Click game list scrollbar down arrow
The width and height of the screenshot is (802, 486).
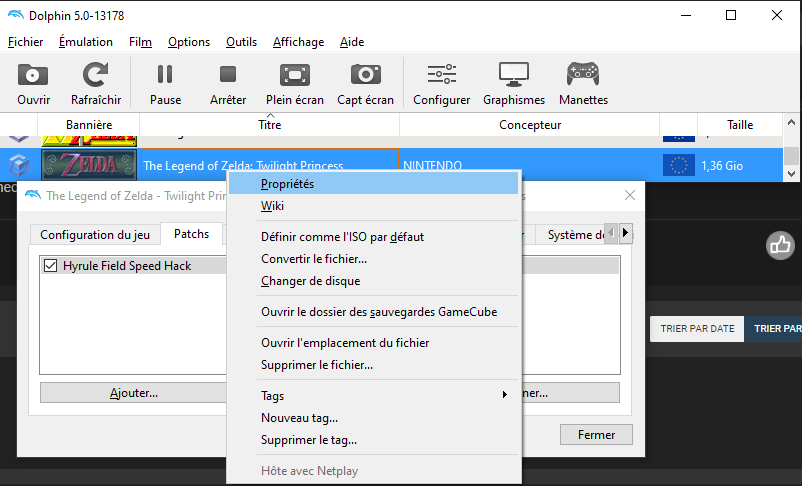tap(791, 173)
